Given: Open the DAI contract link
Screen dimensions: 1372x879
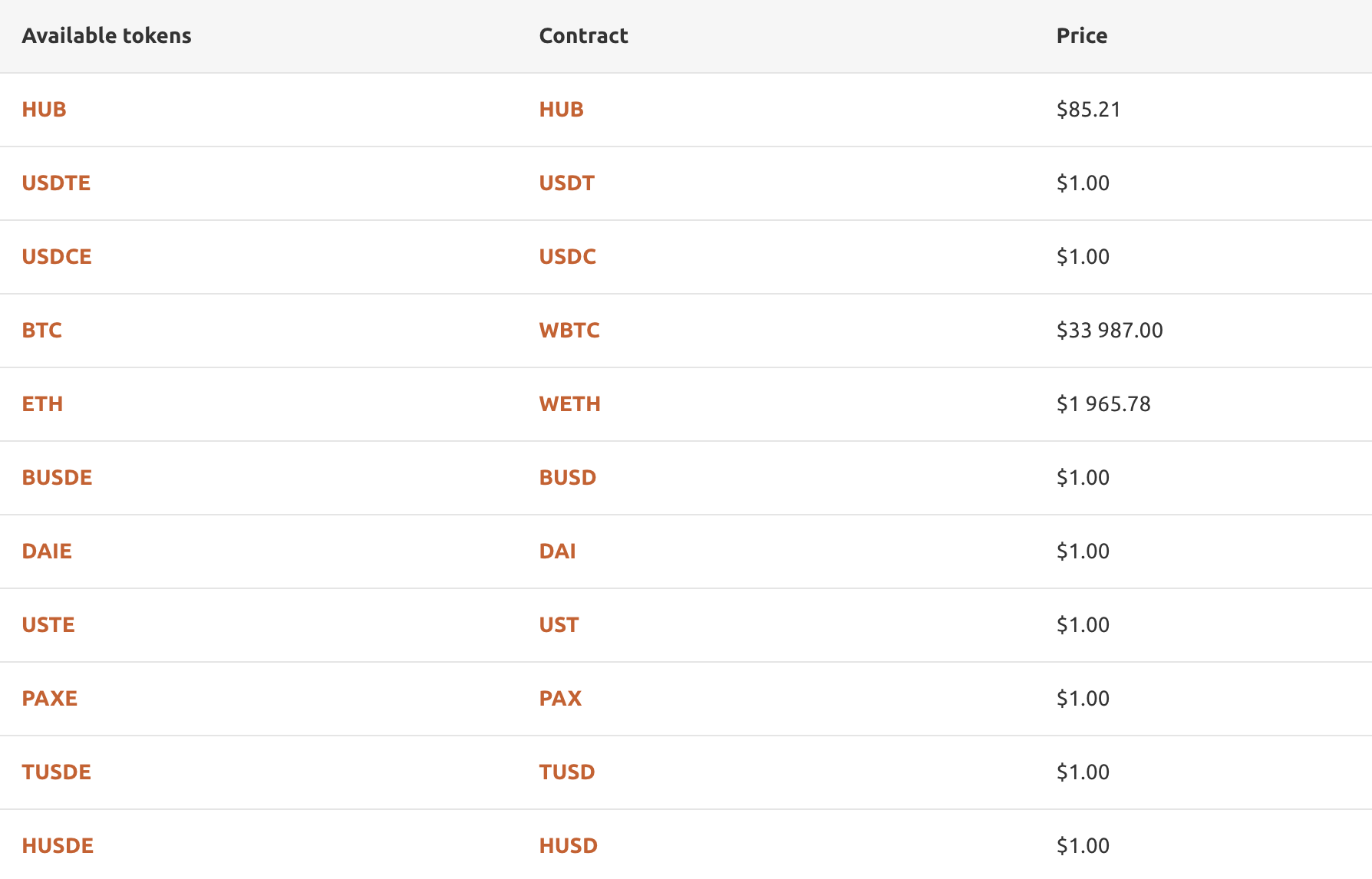Looking at the screenshot, I should (x=557, y=551).
